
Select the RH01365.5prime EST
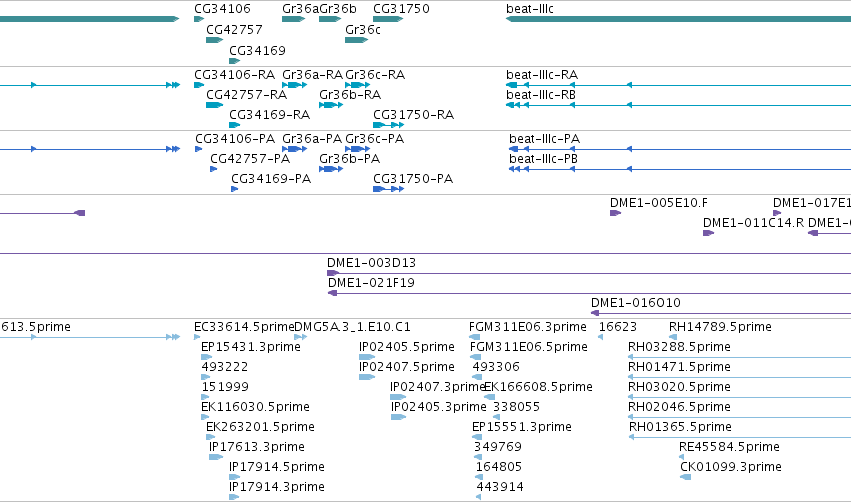[x=740, y=437]
